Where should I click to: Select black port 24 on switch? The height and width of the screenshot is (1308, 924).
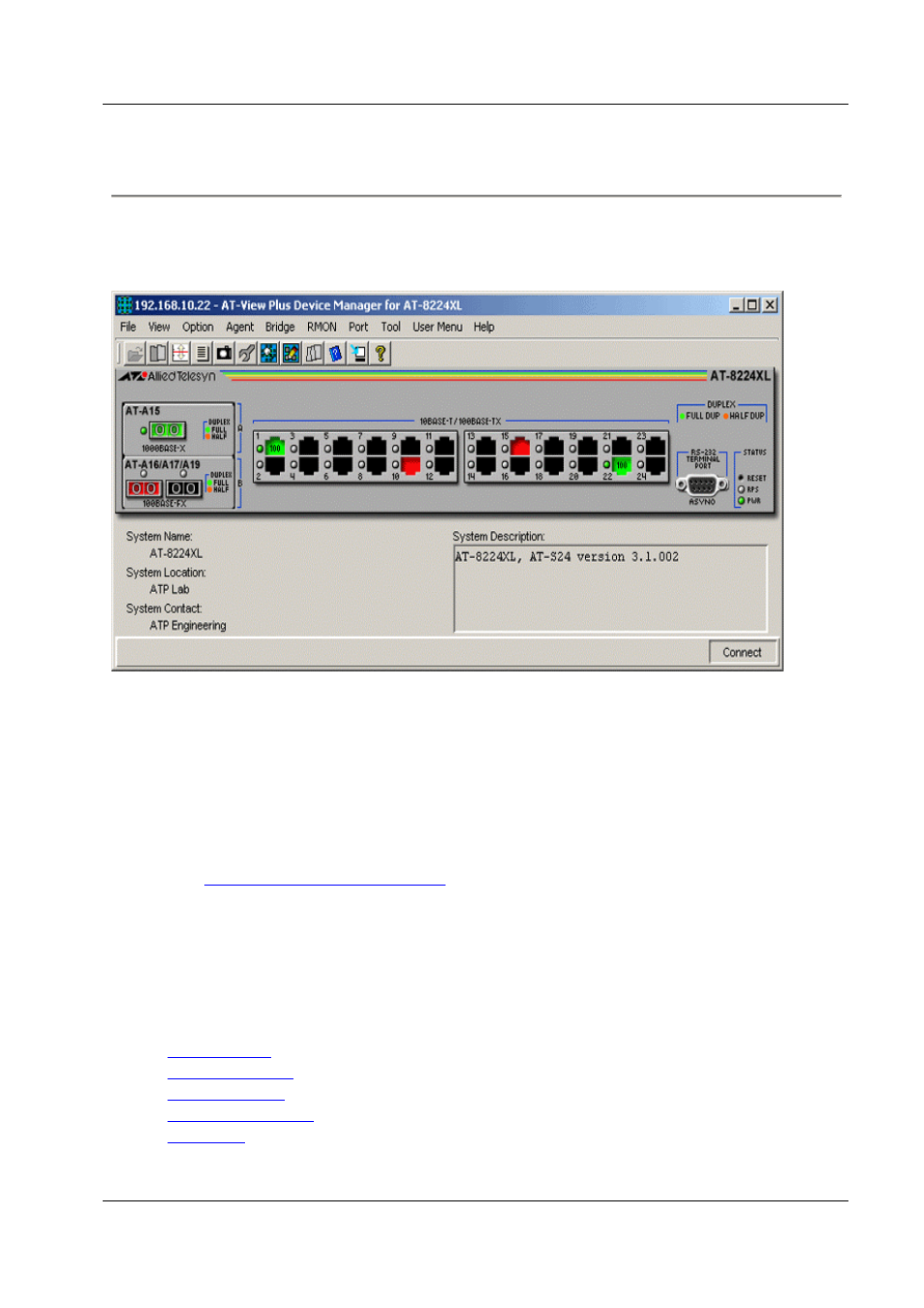(656, 466)
